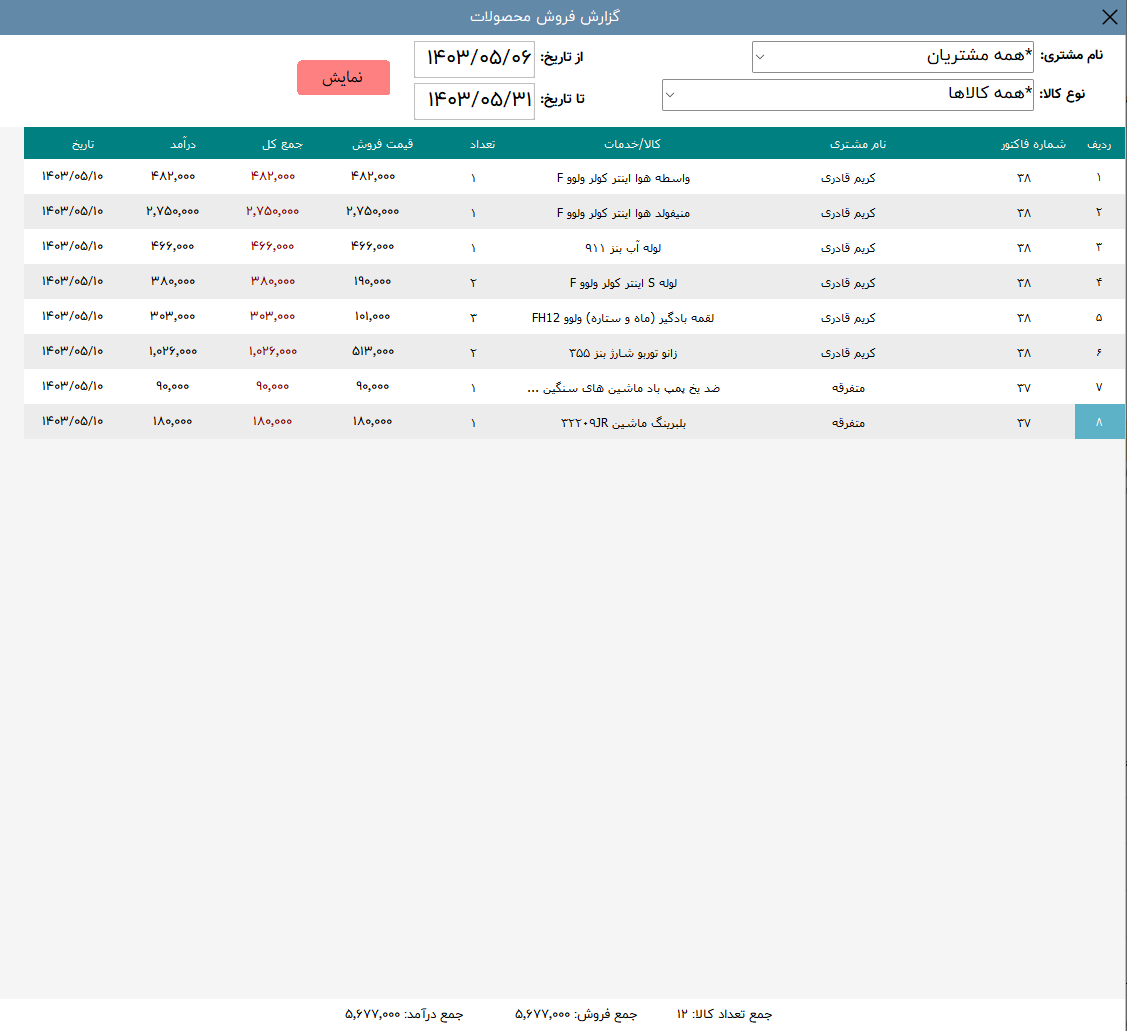1127x1031 pixels.
Task: Sort by کالا/خدمات column header
Action: pyautogui.click(x=632, y=145)
